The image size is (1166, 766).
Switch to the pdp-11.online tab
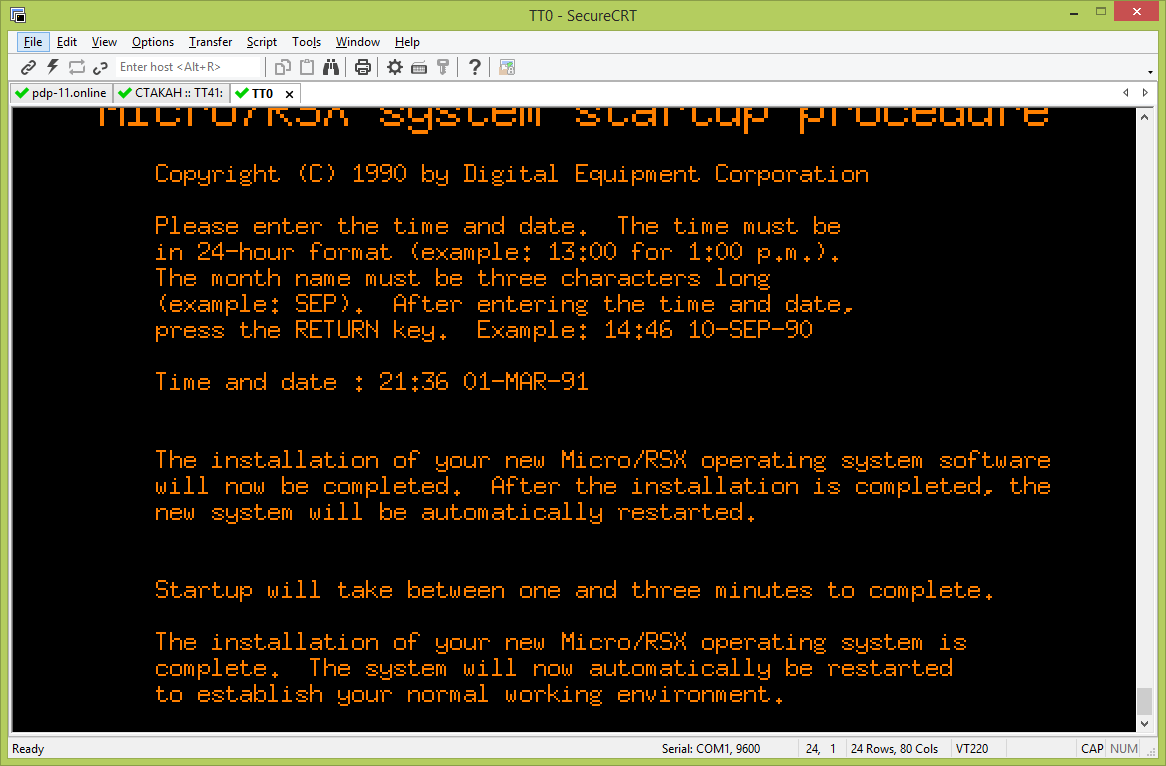pos(60,93)
